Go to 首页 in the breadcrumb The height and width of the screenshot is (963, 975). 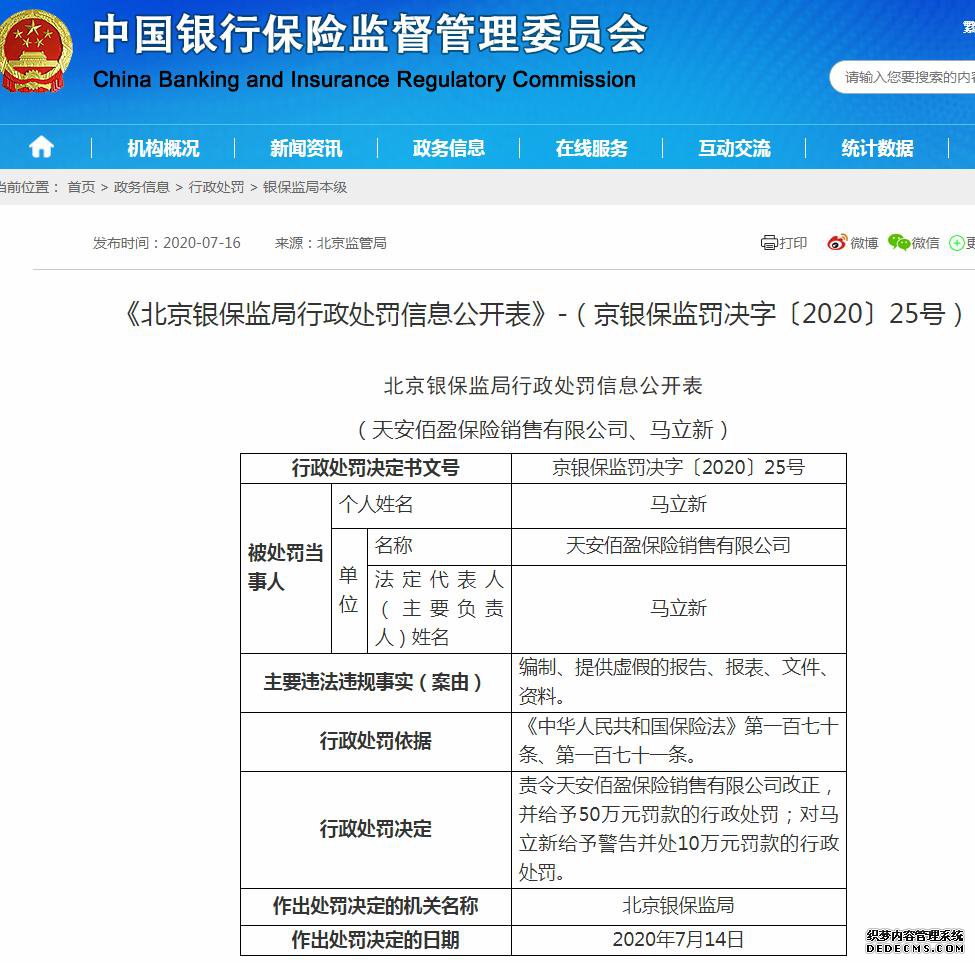(x=81, y=187)
